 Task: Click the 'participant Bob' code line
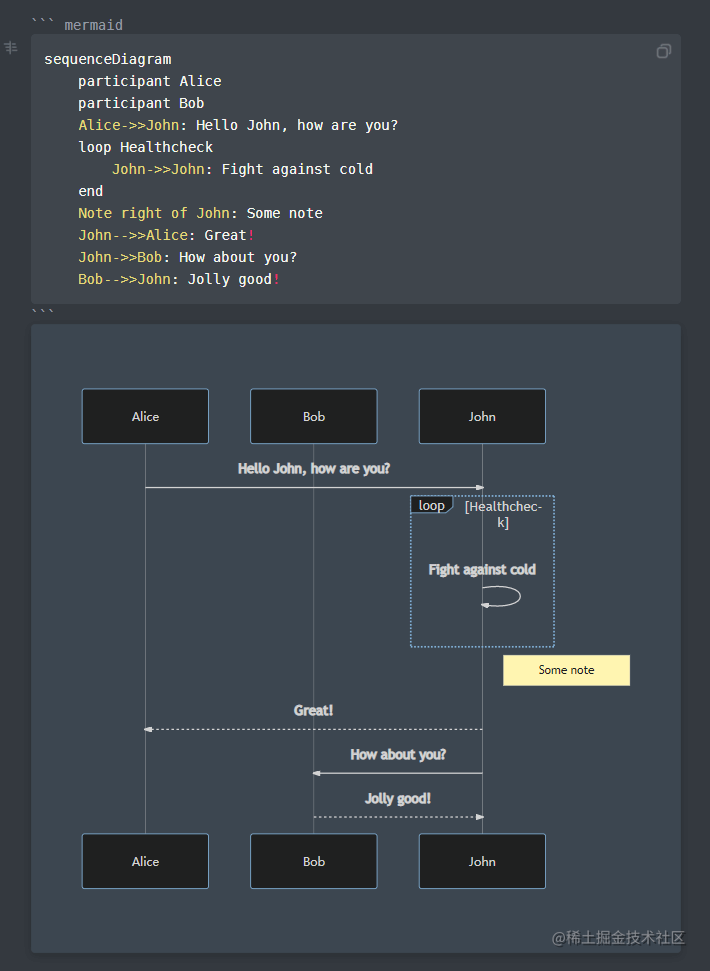click(x=141, y=103)
